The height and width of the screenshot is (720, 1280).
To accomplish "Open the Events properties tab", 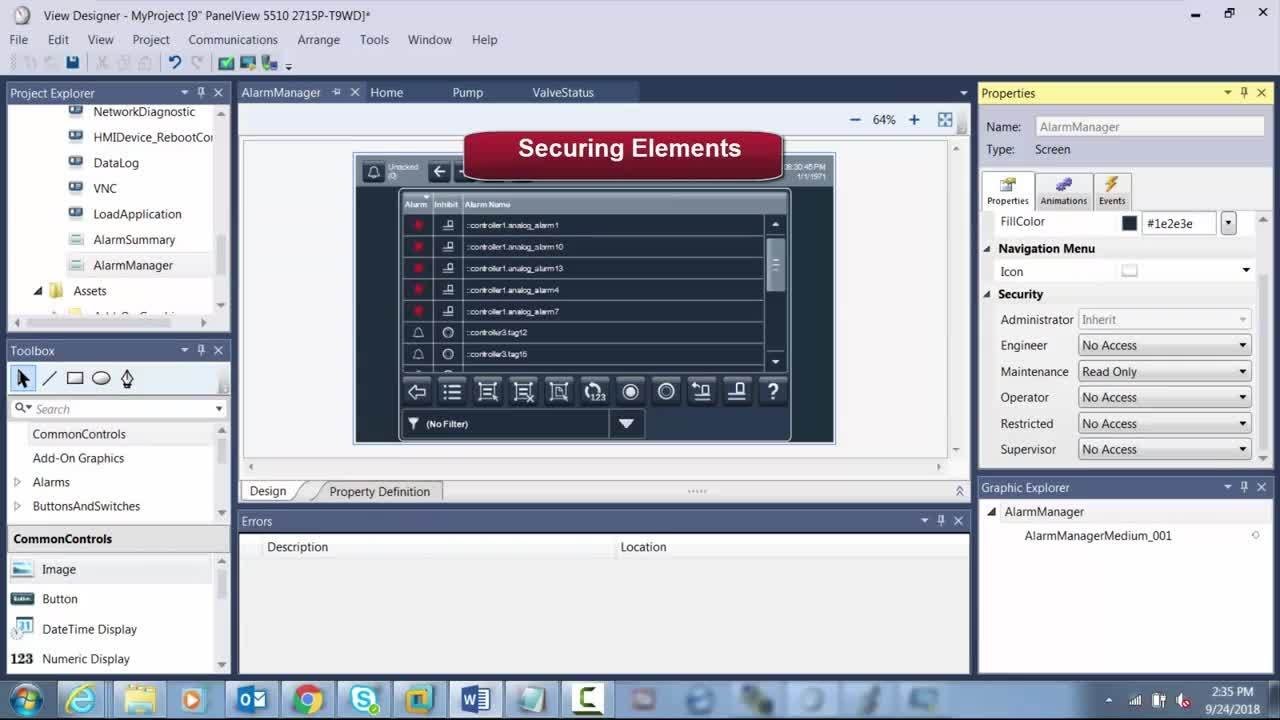I will (x=1112, y=191).
